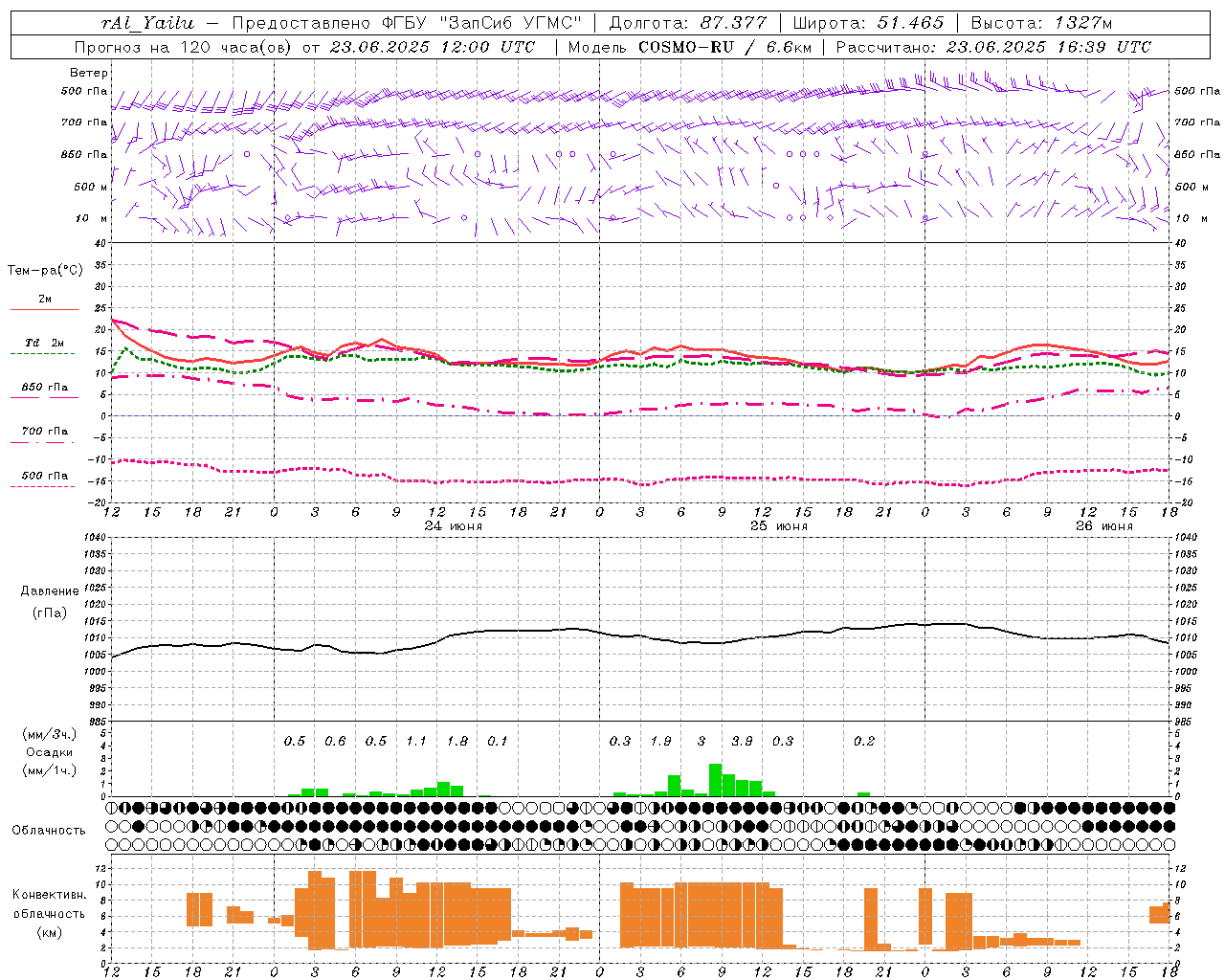
Task: Click the 'Td 2м' dew point legend entry
Action: click(x=45, y=343)
